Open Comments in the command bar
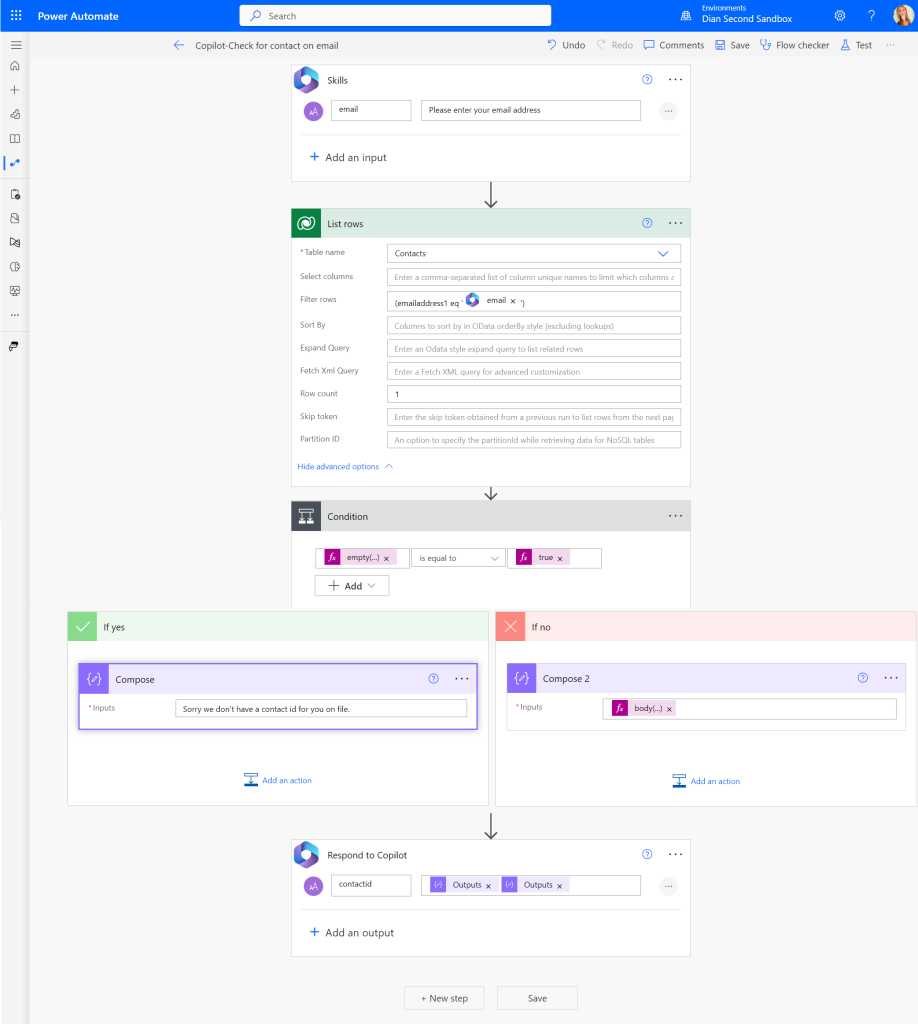 coord(674,45)
